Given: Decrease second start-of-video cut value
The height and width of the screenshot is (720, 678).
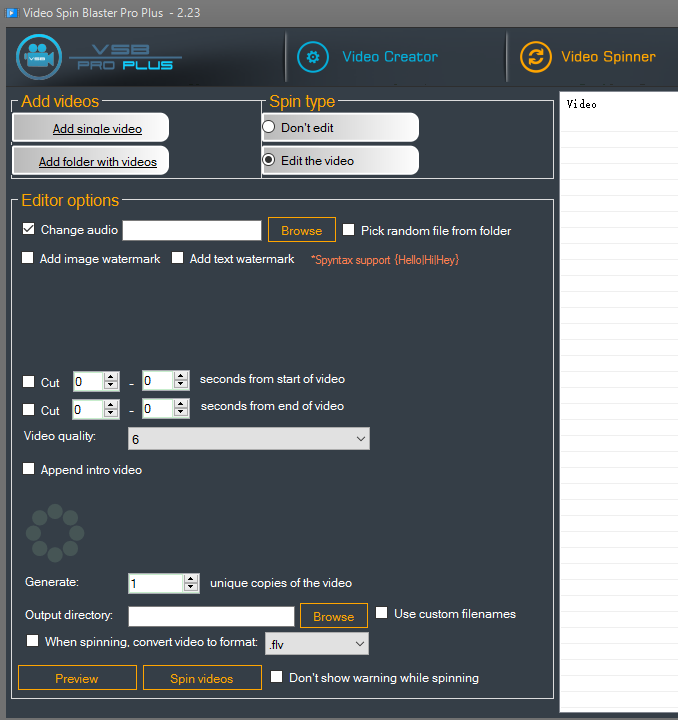Looking at the screenshot, I should click(x=181, y=385).
